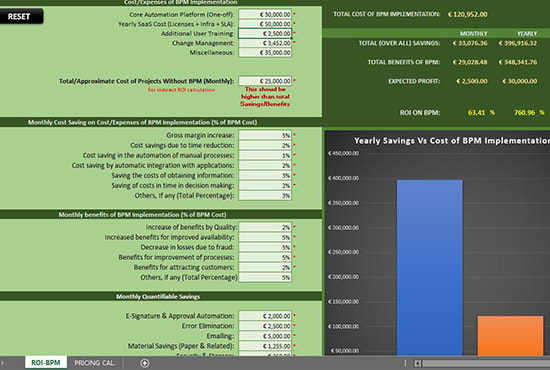Image resolution: width=550 pixels, height=370 pixels.
Task: Add a new sheet with plus icon
Action: click(145, 363)
